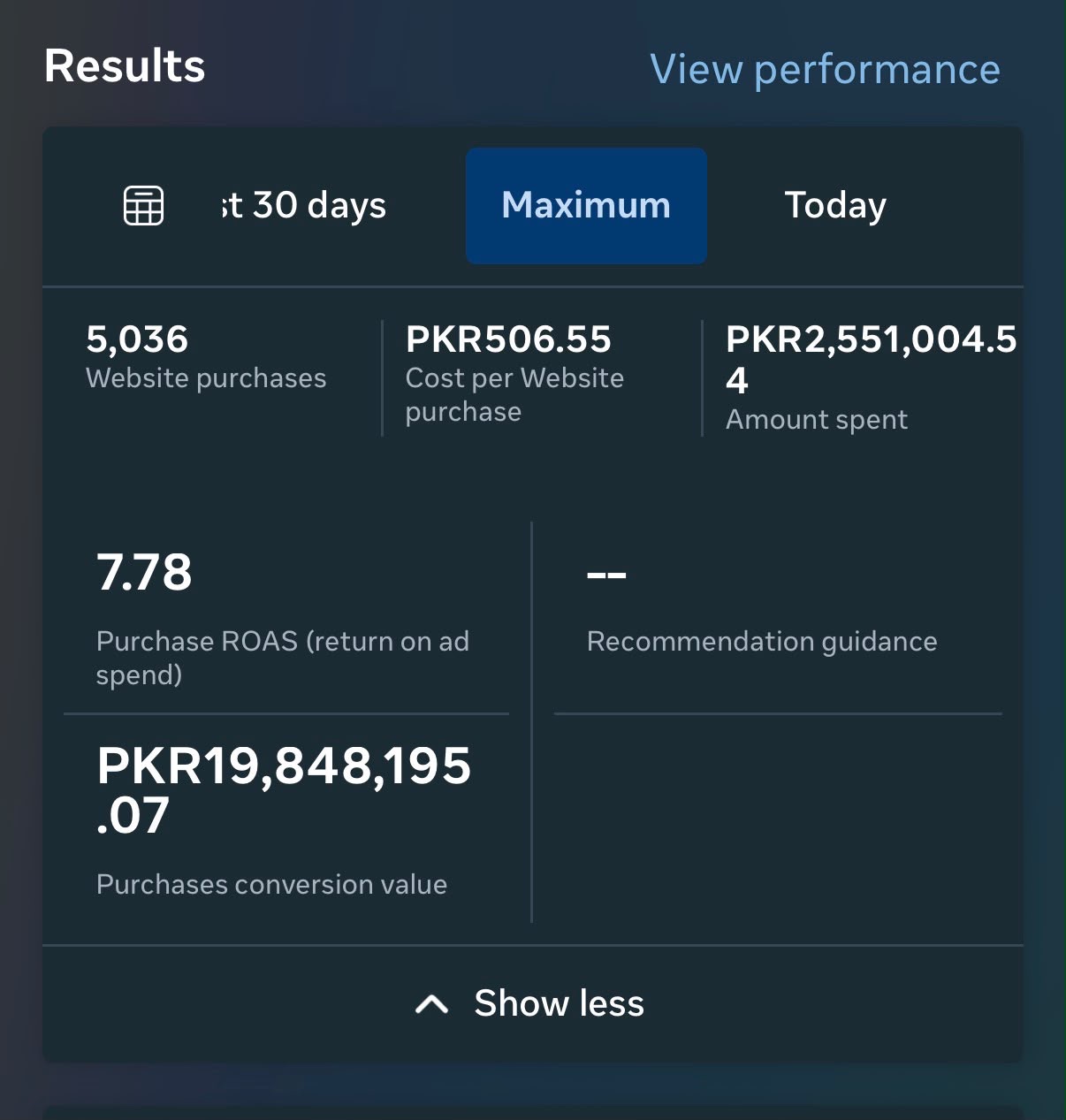Click the PKR506.55 cost value
1066x1120 pixels.
point(508,339)
